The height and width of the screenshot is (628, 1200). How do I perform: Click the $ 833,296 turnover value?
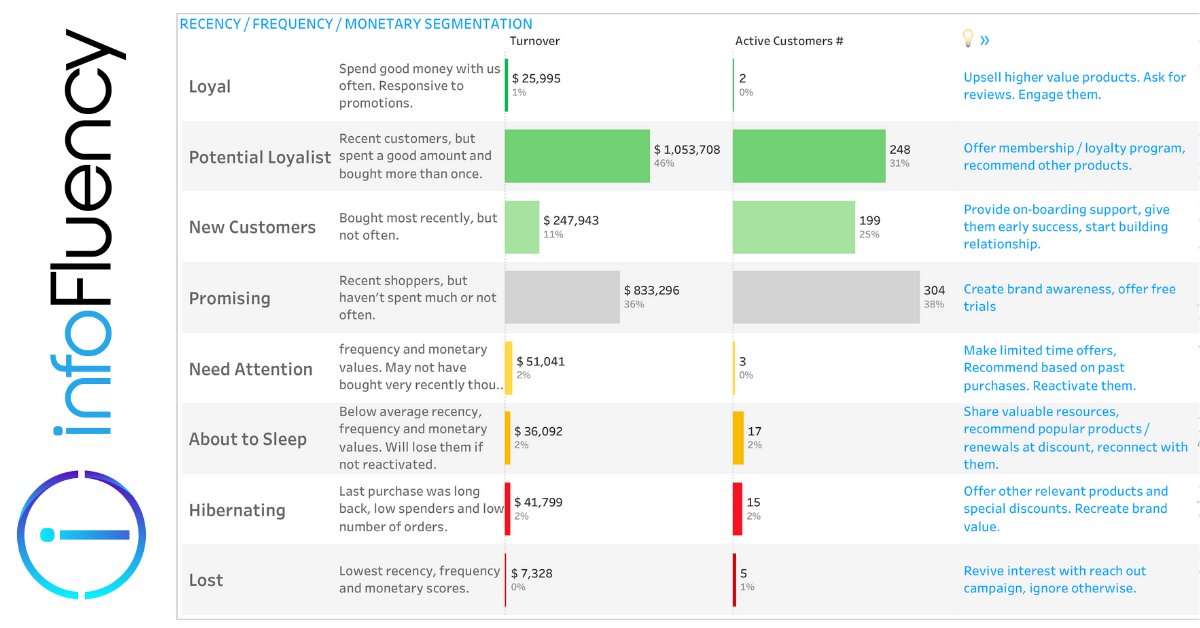[651, 291]
